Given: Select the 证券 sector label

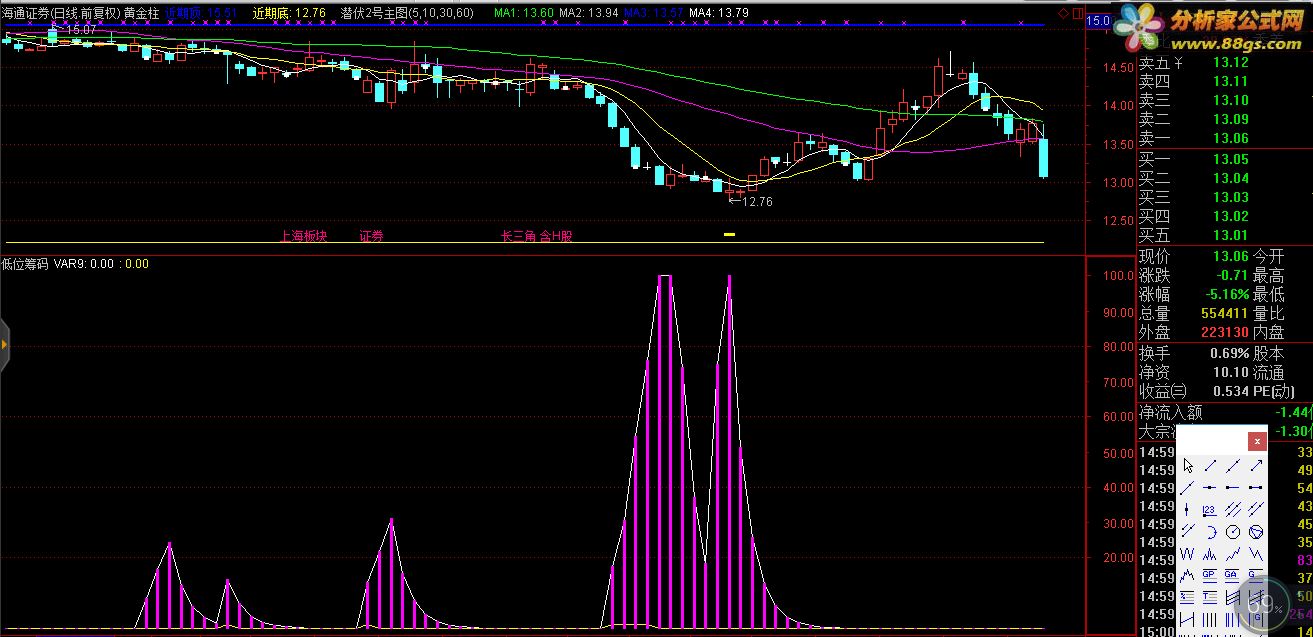Looking at the screenshot, I should (x=371, y=237).
